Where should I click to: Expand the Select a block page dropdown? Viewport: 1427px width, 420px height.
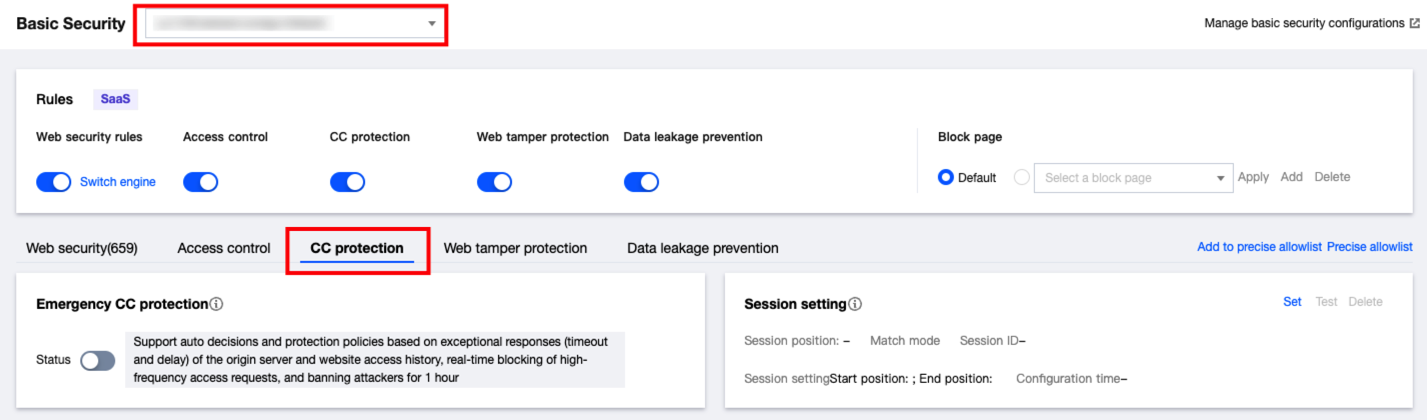coord(1133,178)
